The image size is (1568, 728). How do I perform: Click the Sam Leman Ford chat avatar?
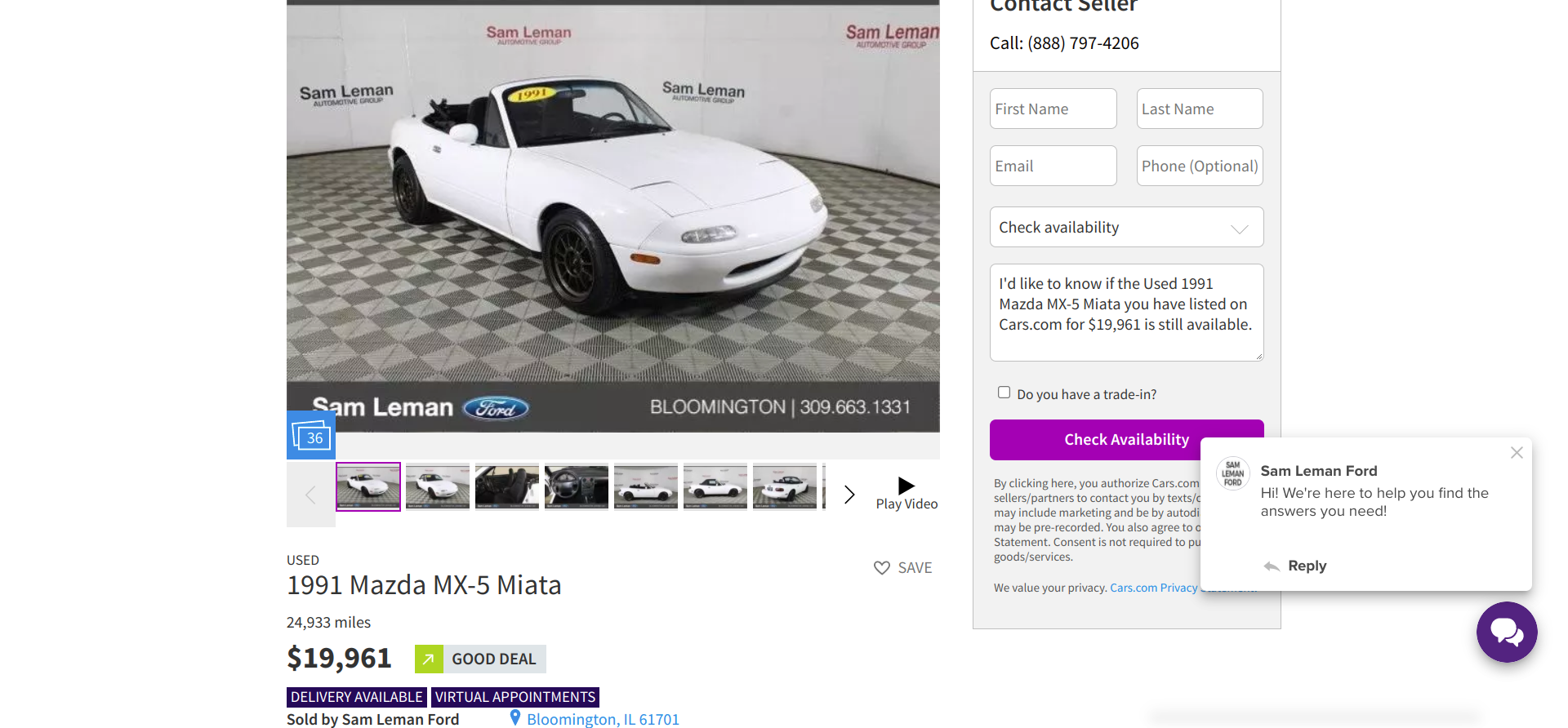click(1232, 473)
